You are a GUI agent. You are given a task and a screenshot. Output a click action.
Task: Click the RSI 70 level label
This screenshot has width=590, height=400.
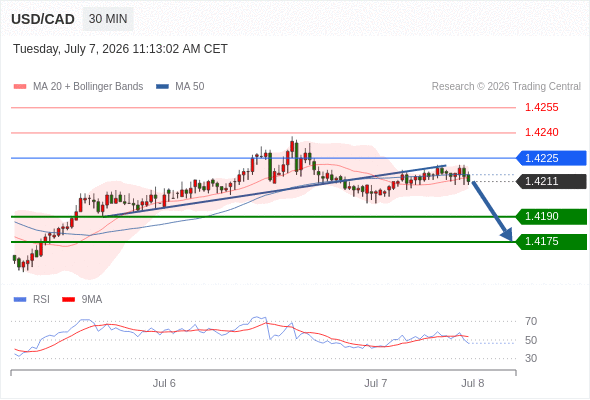tap(531, 321)
